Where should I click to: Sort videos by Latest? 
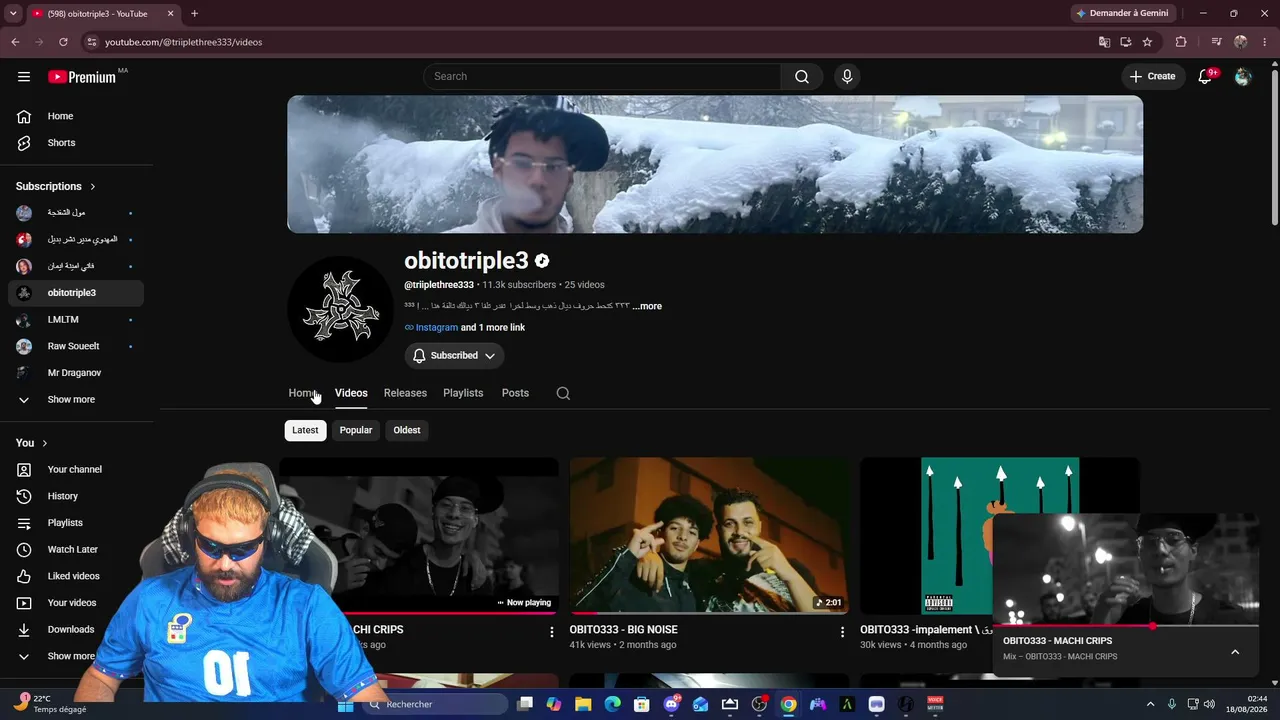point(305,430)
